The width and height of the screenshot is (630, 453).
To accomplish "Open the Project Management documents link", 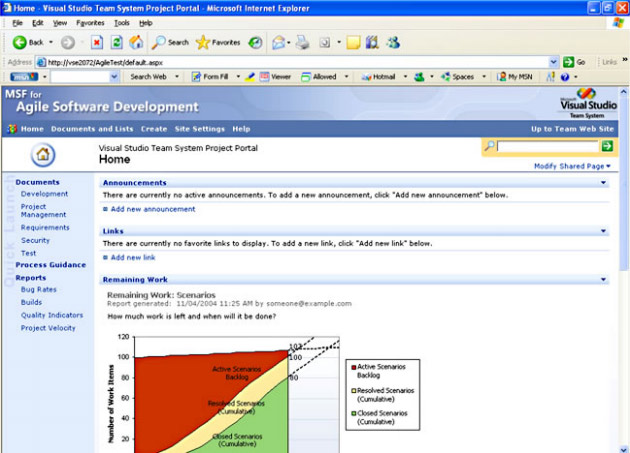I will tap(43, 210).
